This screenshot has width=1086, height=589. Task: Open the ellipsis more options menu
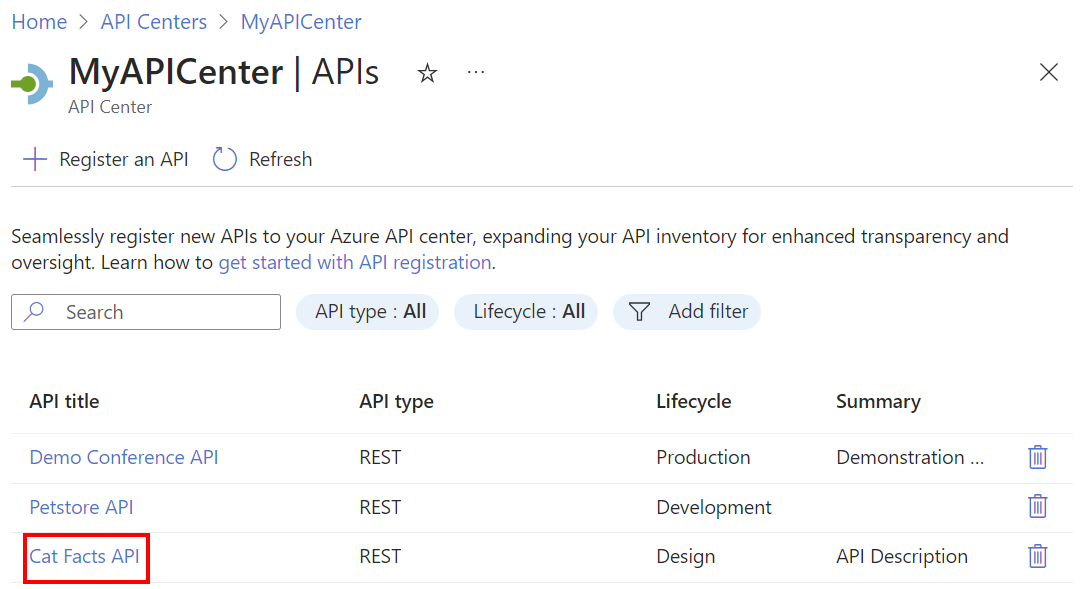click(x=476, y=72)
